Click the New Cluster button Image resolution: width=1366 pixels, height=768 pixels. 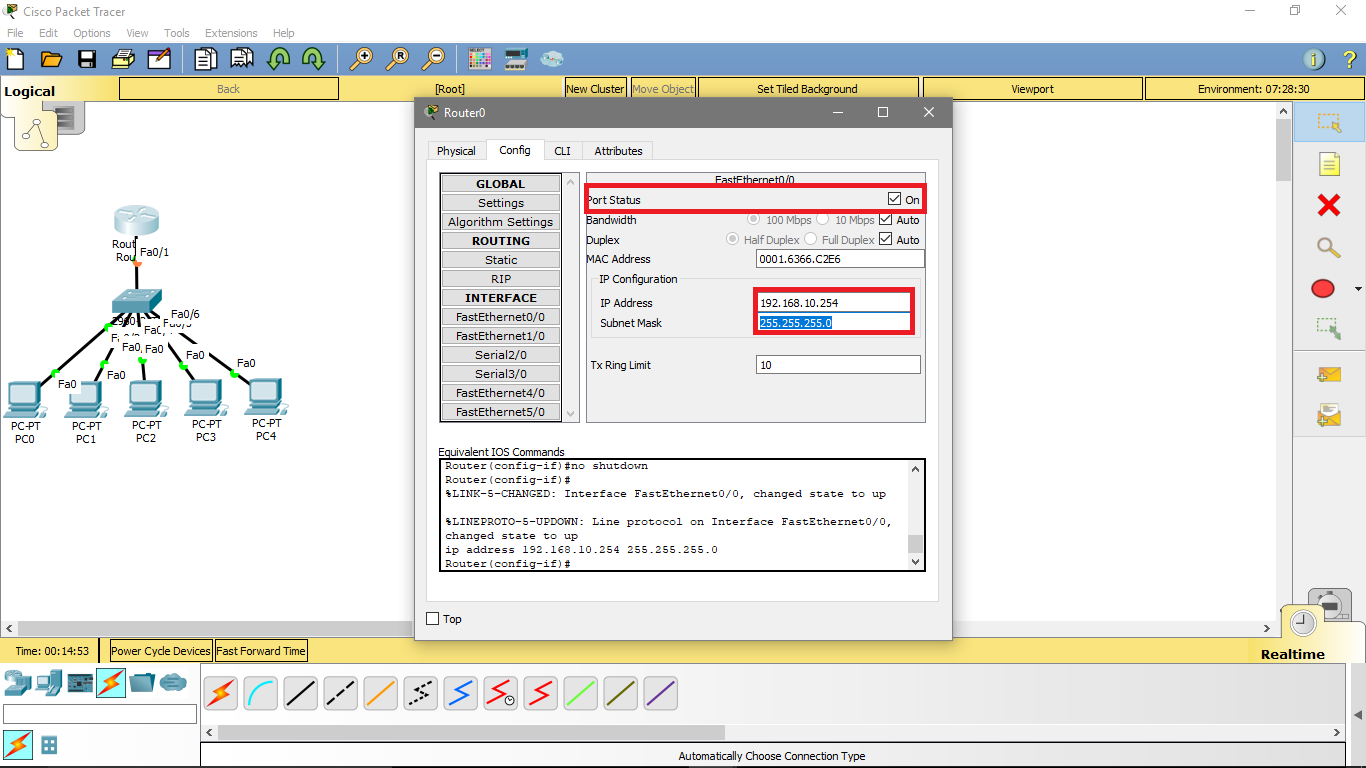tap(595, 89)
